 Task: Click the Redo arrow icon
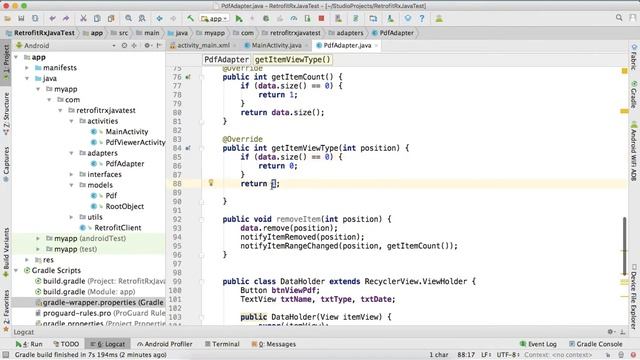[66, 18]
